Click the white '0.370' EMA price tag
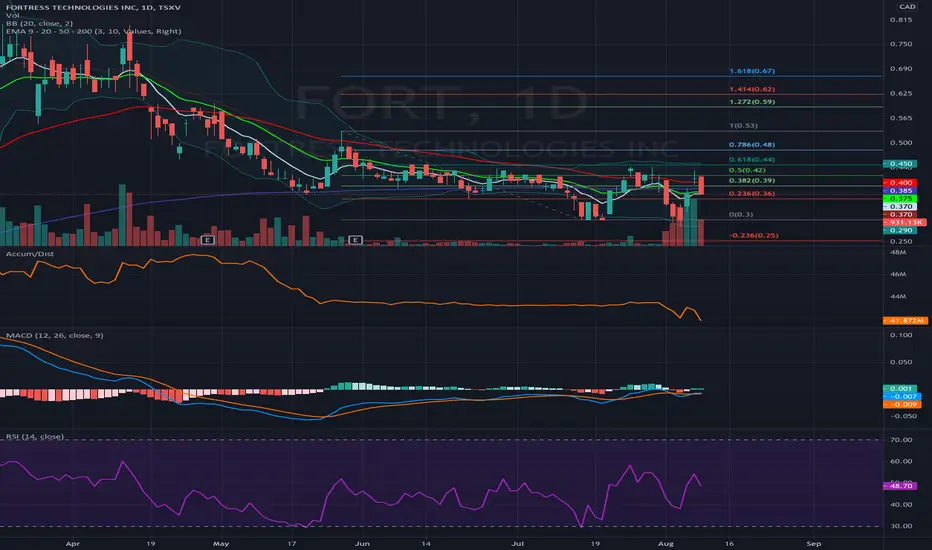 900,206
